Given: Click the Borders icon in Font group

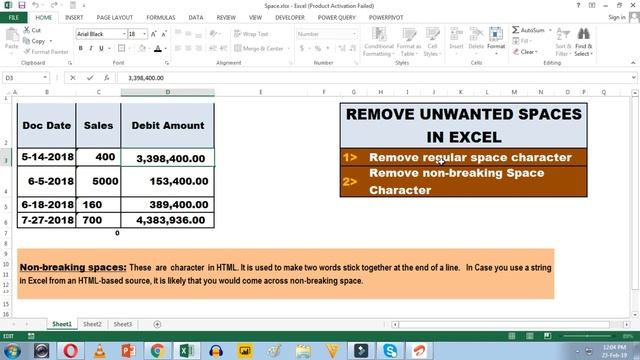Looking at the screenshot, I should click(121, 48).
